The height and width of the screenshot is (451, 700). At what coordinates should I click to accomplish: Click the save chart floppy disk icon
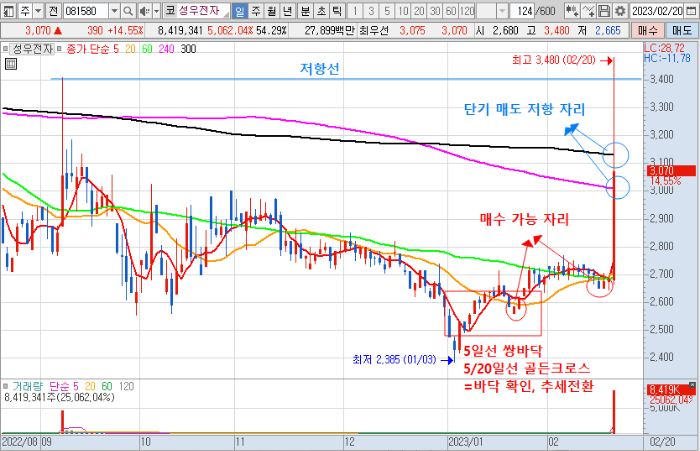[x=604, y=11]
